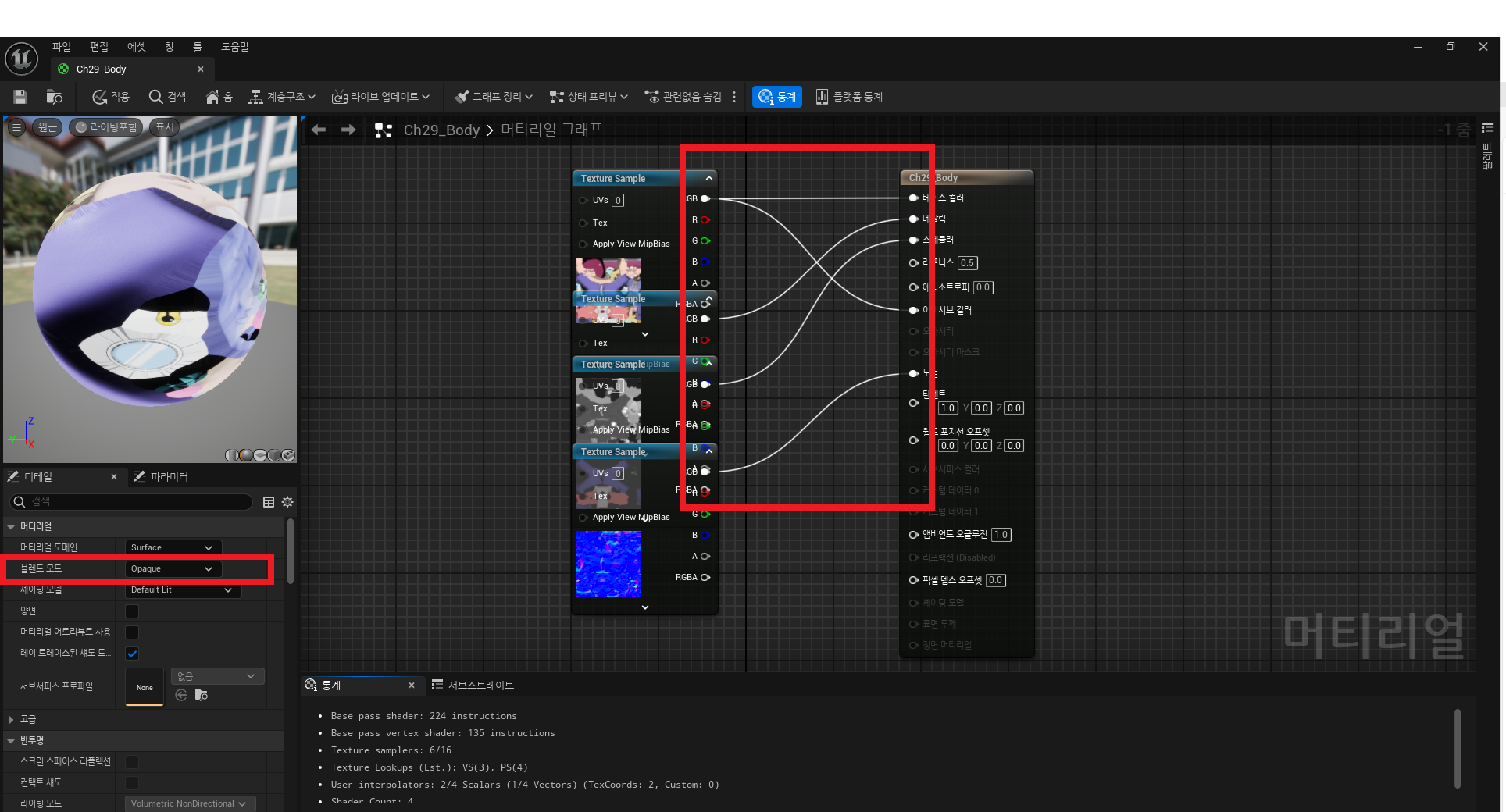Collapse the first Texture Sample node
Screen dimensions: 1506x812
click(709, 178)
